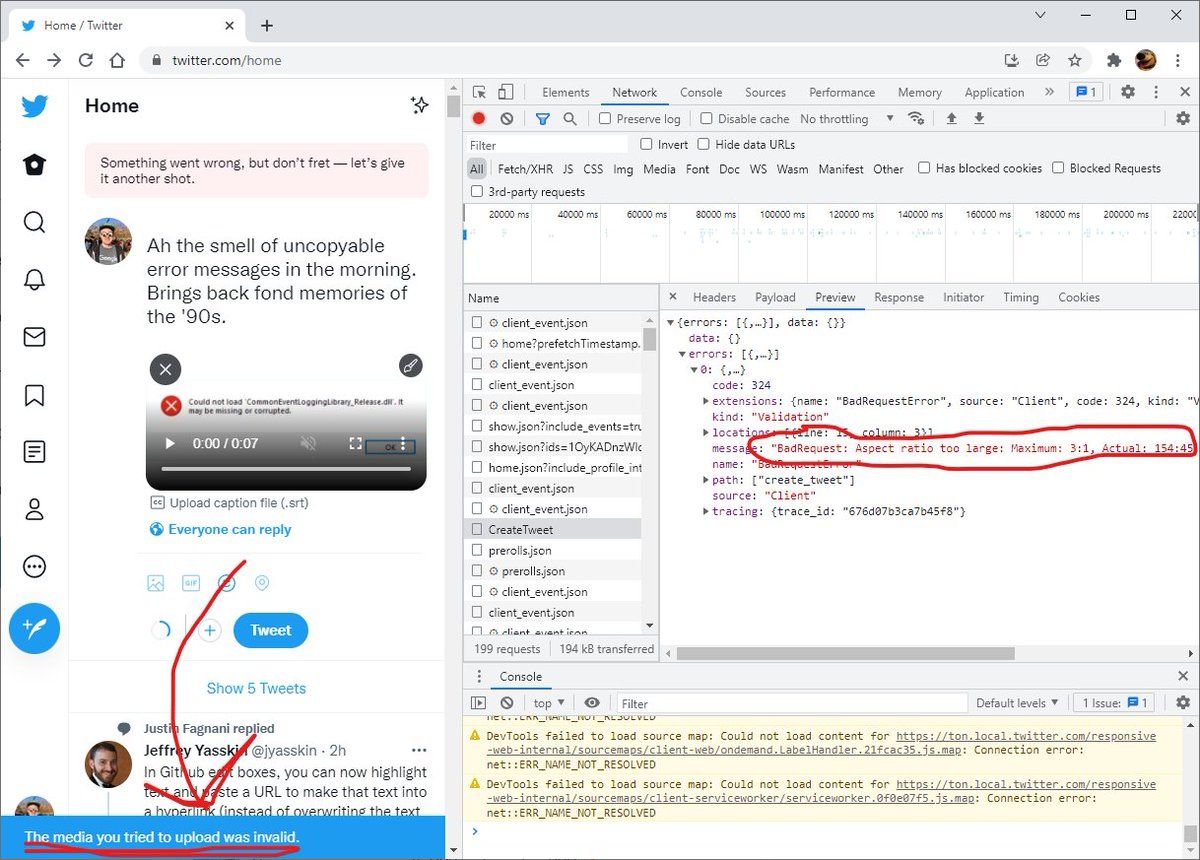The height and width of the screenshot is (860, 1200).
Task: Clear the network log
Action: click(507, 118)
